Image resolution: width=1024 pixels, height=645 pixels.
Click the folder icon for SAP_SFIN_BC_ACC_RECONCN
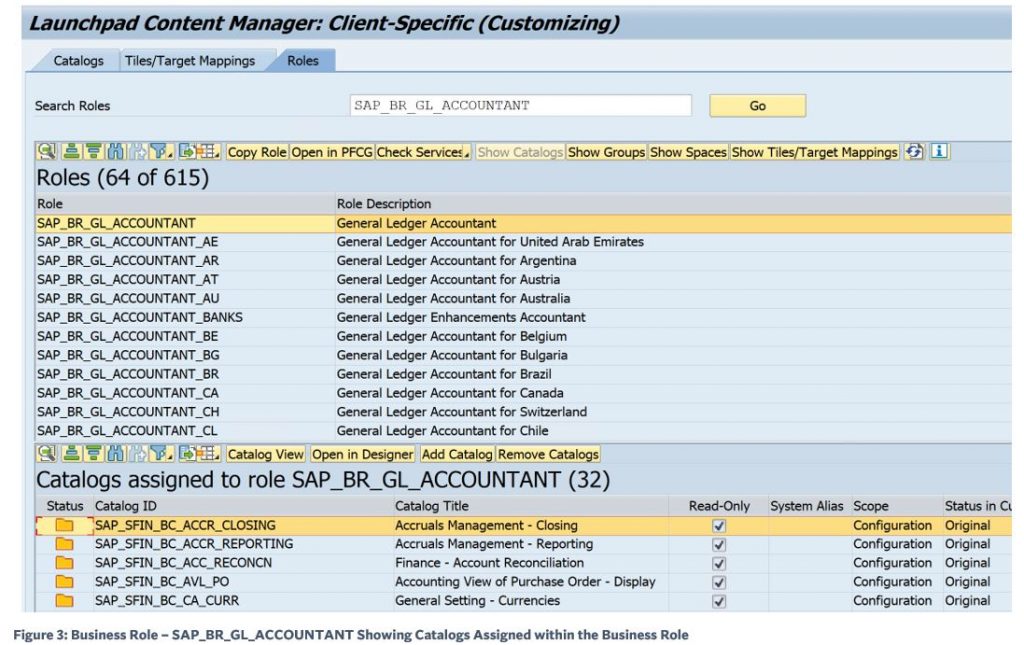[x=64, y=563]
